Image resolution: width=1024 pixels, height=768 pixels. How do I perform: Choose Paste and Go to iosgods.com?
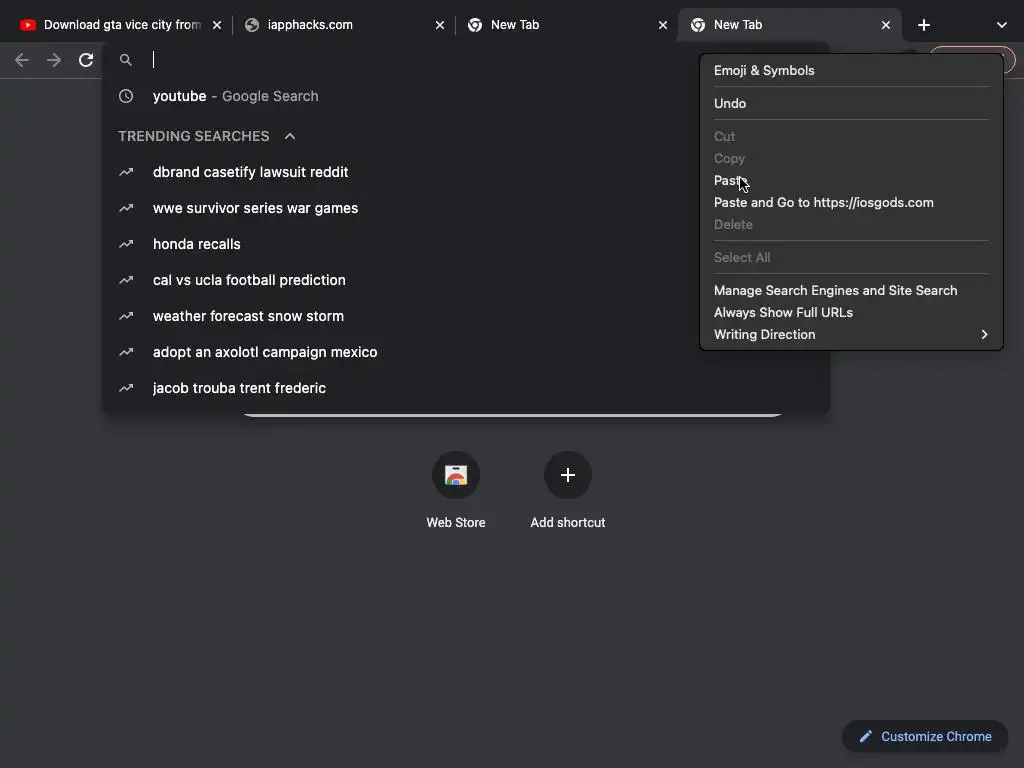pyautogui.click(x=823, y=202)
